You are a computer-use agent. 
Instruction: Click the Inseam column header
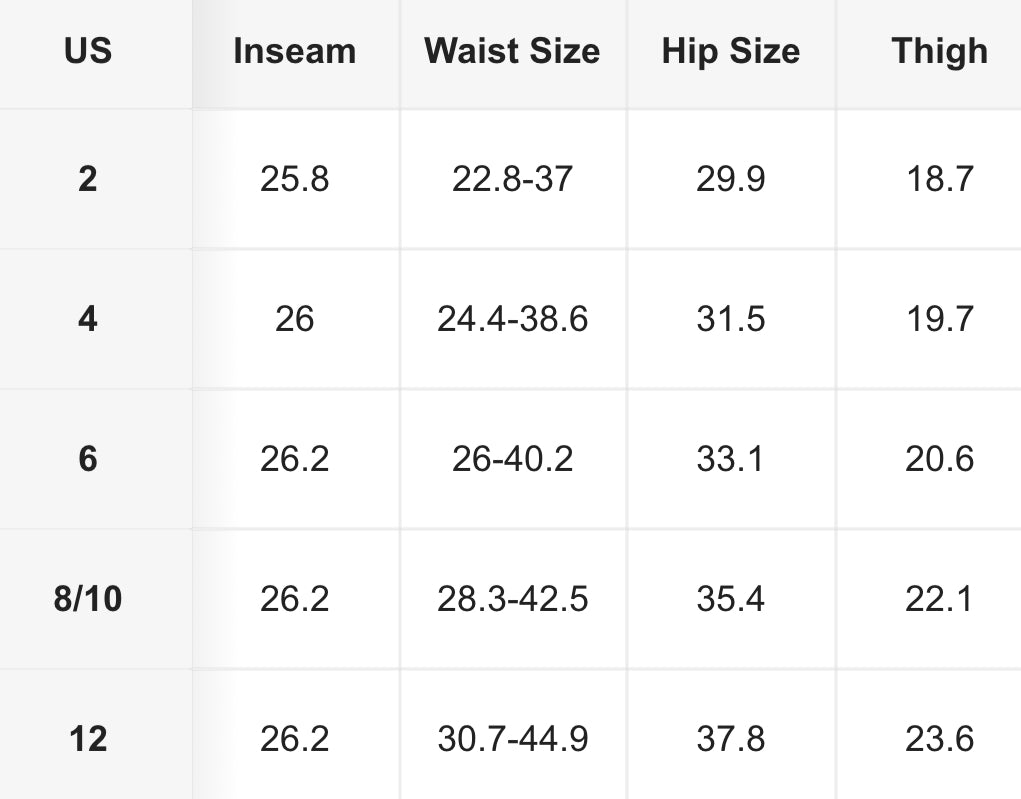[294, 51]
